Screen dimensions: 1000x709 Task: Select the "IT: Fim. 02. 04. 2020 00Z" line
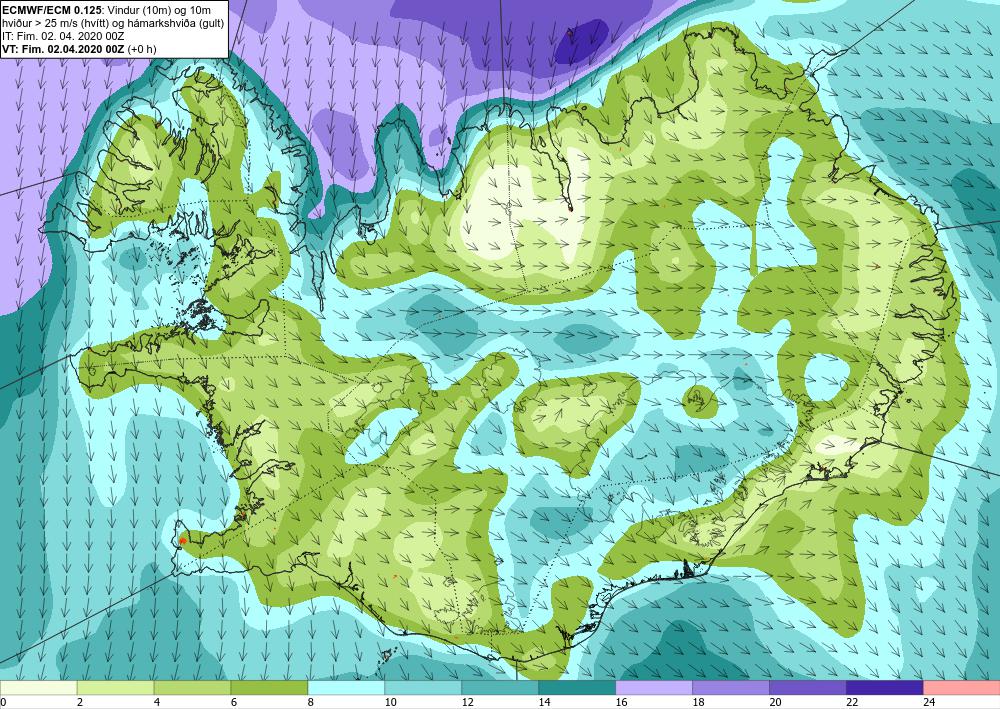pos(63,36)
